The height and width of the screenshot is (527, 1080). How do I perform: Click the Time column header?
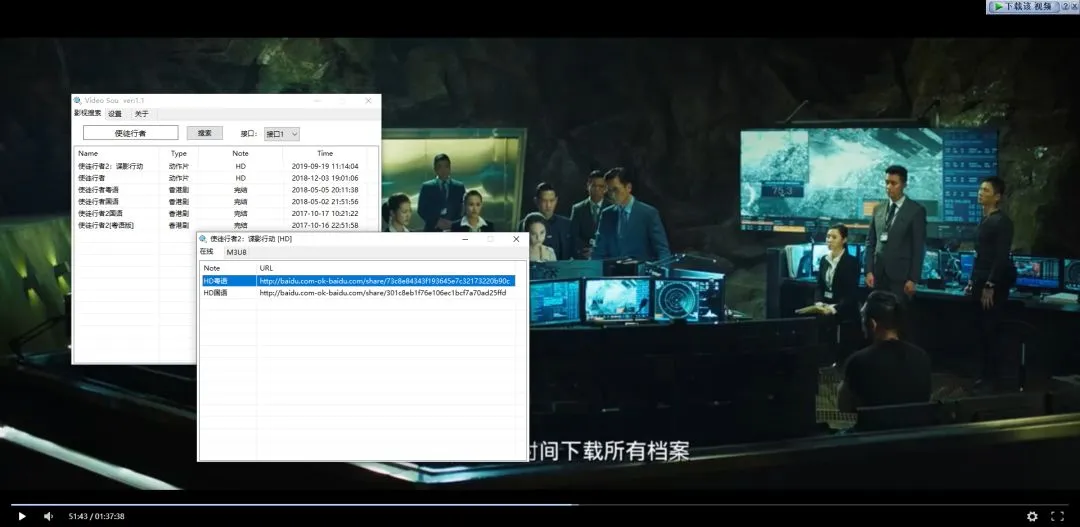coord(325,154)
